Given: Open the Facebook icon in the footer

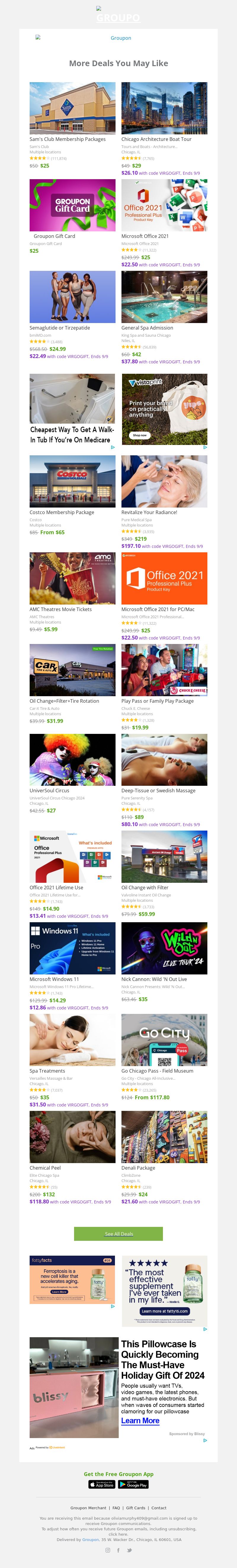Looking at the screenshot, I should [118, 1550].
